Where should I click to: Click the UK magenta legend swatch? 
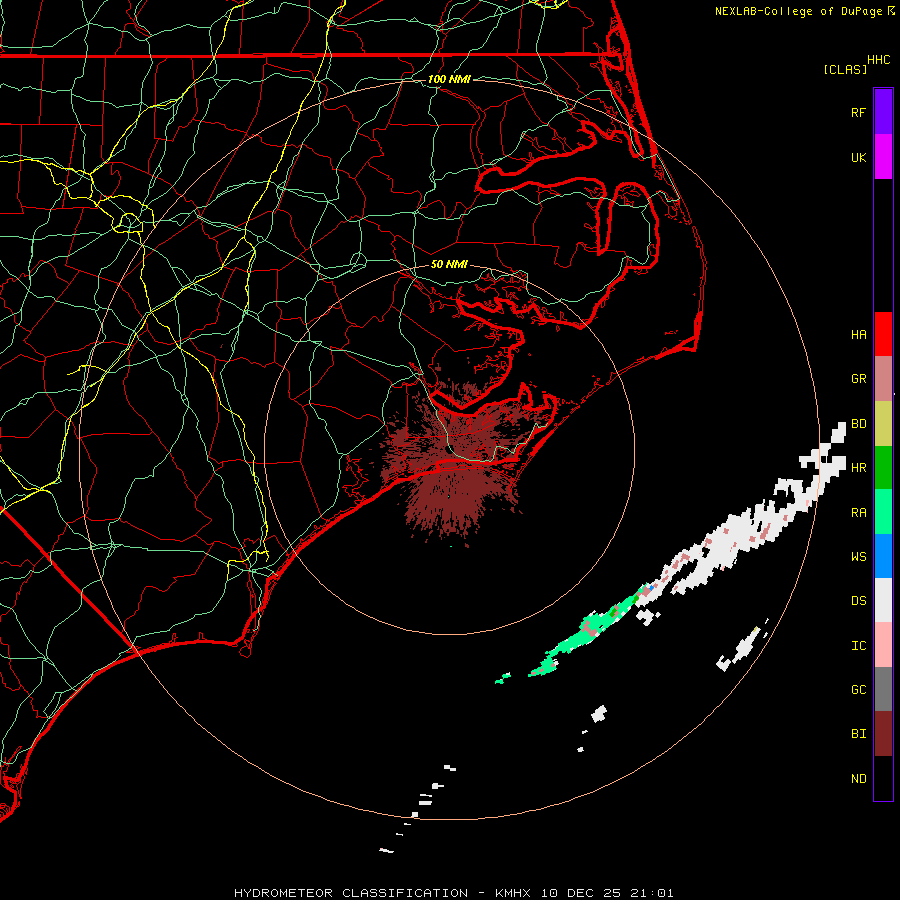883,157
